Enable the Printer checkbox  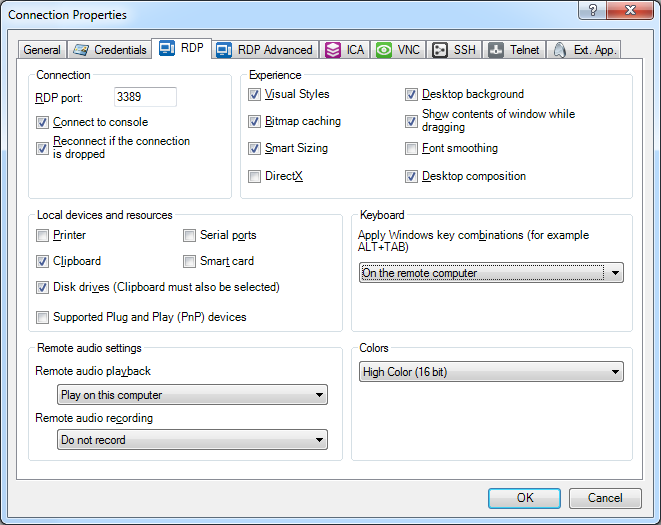pyautogui.click(x=42, y=236)
